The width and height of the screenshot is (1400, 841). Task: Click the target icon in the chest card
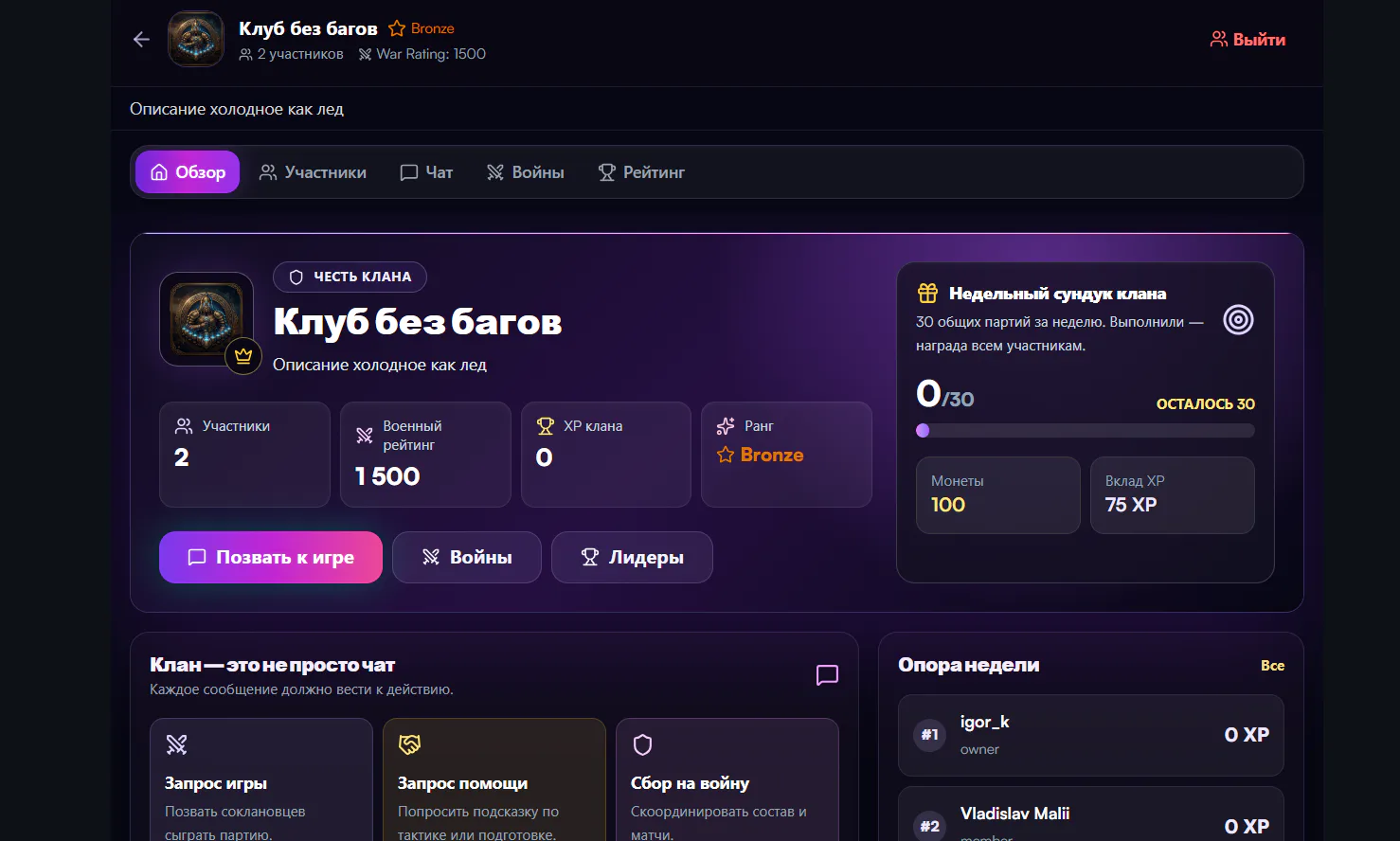(x=1238, y=320)
